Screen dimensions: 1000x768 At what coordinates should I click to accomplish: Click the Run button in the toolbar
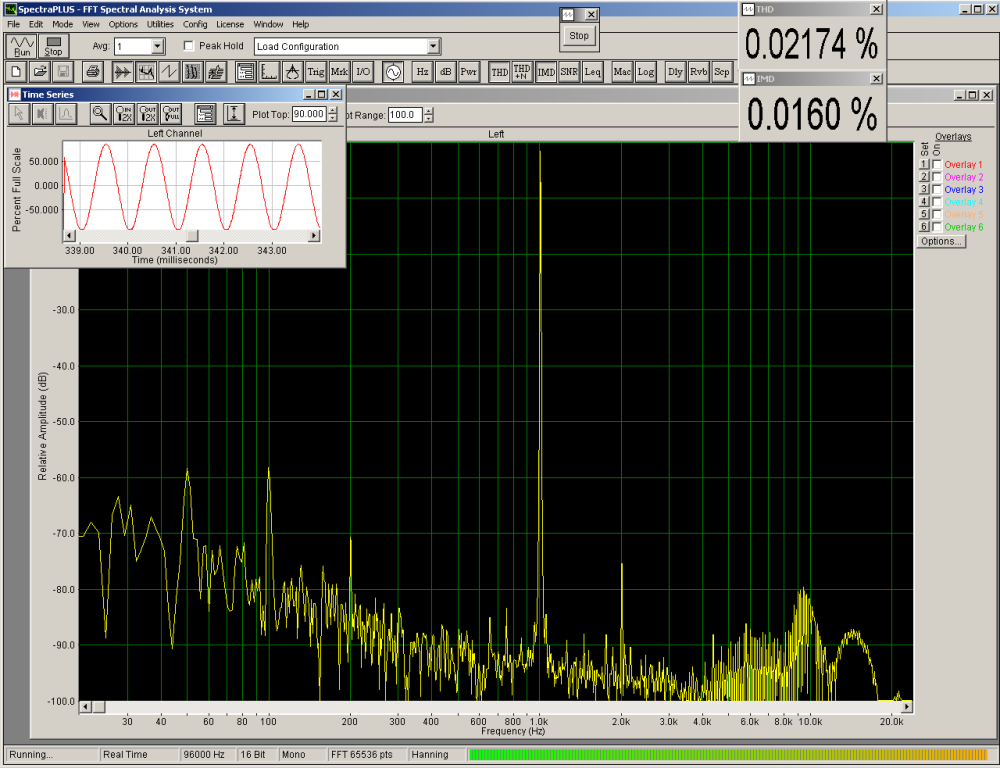(x=22, y=46)
